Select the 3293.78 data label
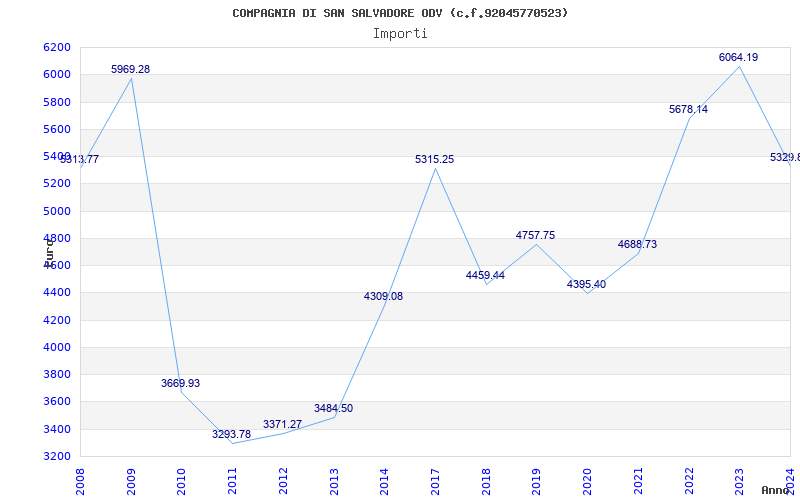The height and width of the screenshot is (500, 800). (232, 434)
